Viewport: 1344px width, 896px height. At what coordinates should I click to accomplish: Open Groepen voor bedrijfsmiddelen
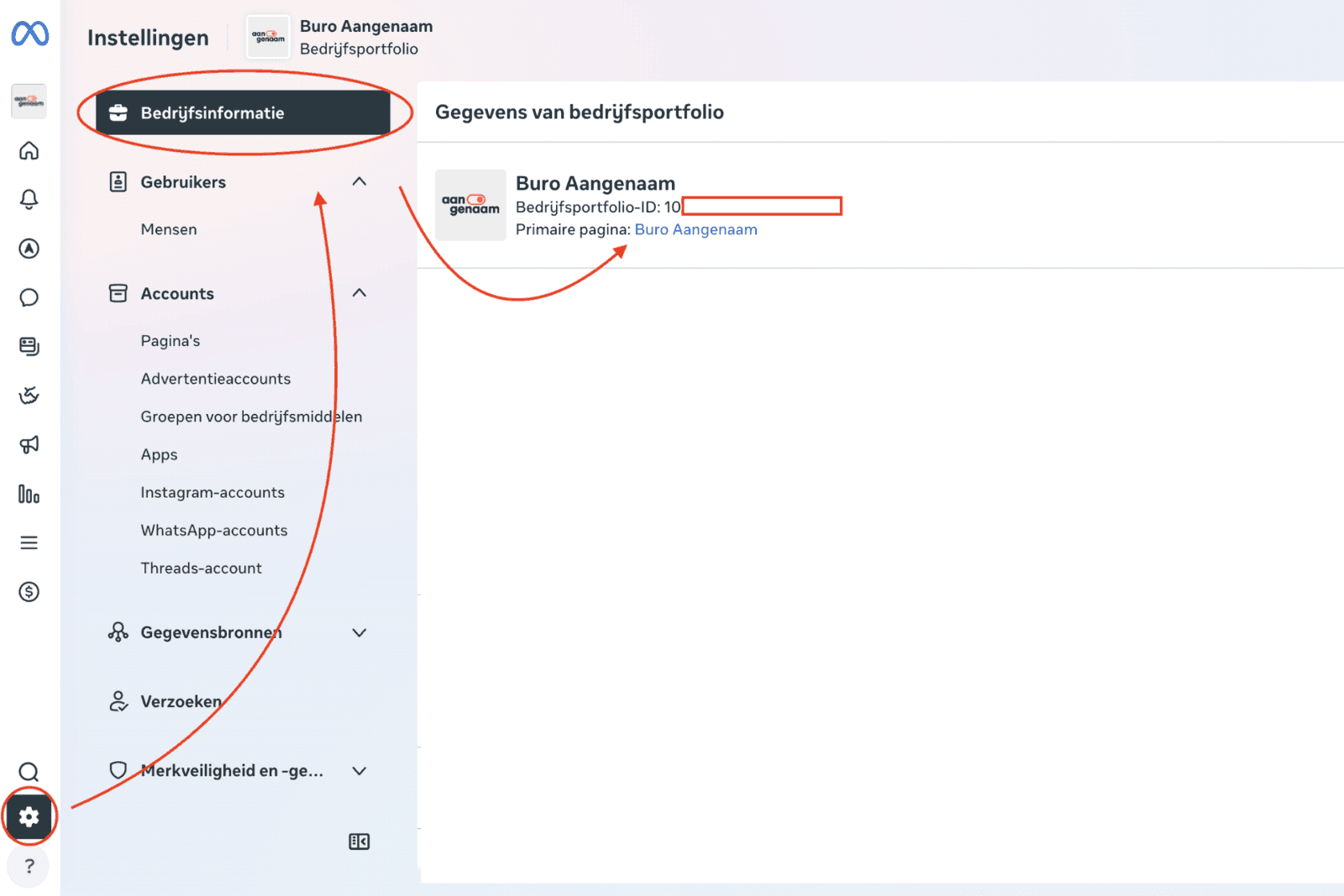[x=251, y=417]
